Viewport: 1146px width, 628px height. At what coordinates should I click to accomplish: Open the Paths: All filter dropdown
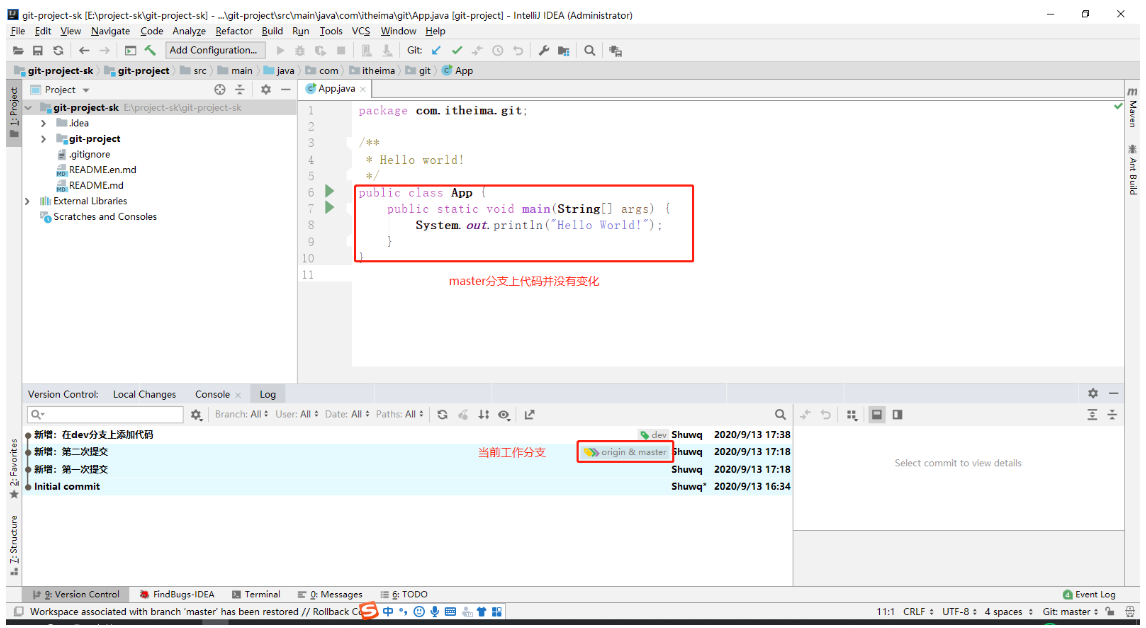click(x=399, y=415)
